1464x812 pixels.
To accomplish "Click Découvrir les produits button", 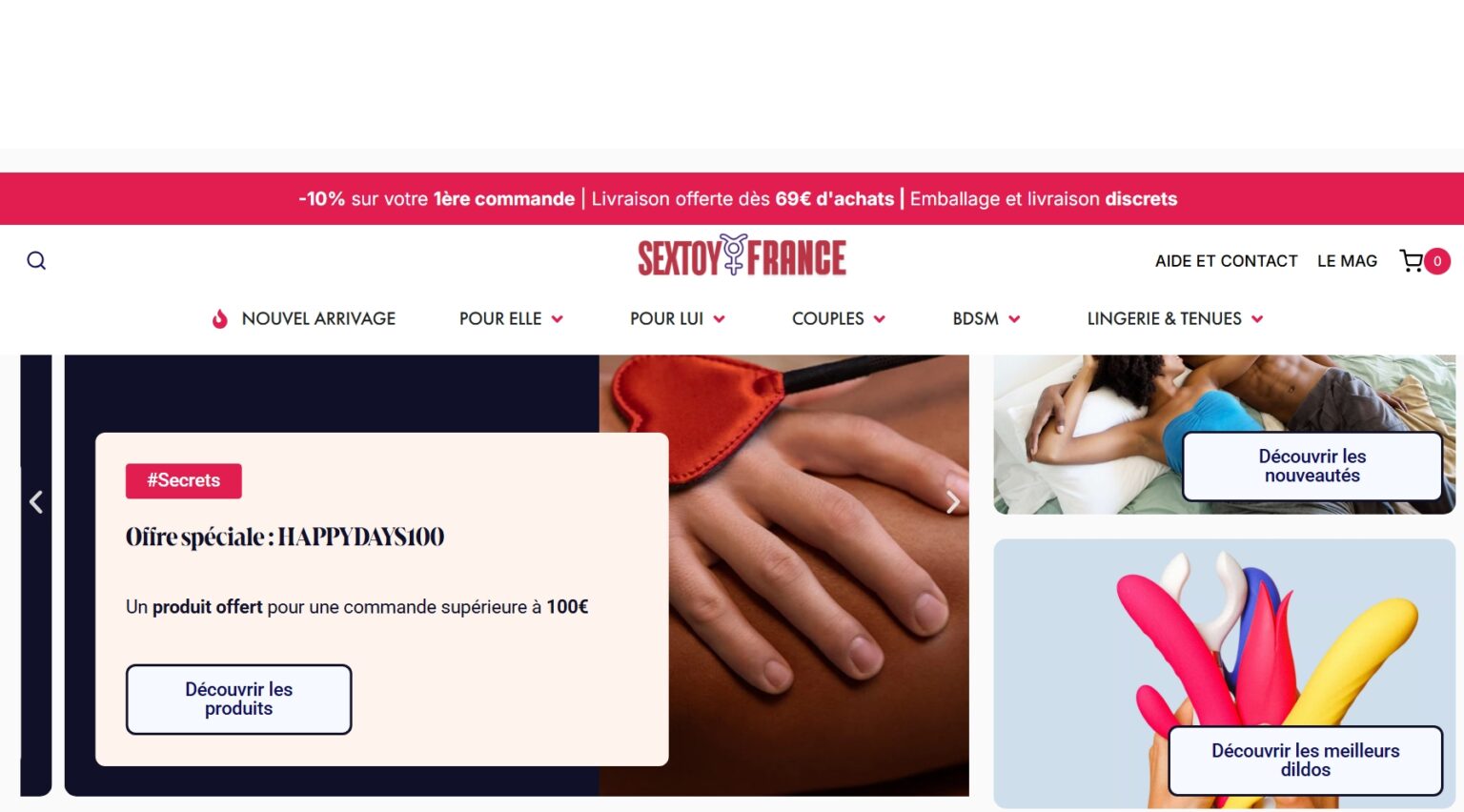I will click(239, 699).
